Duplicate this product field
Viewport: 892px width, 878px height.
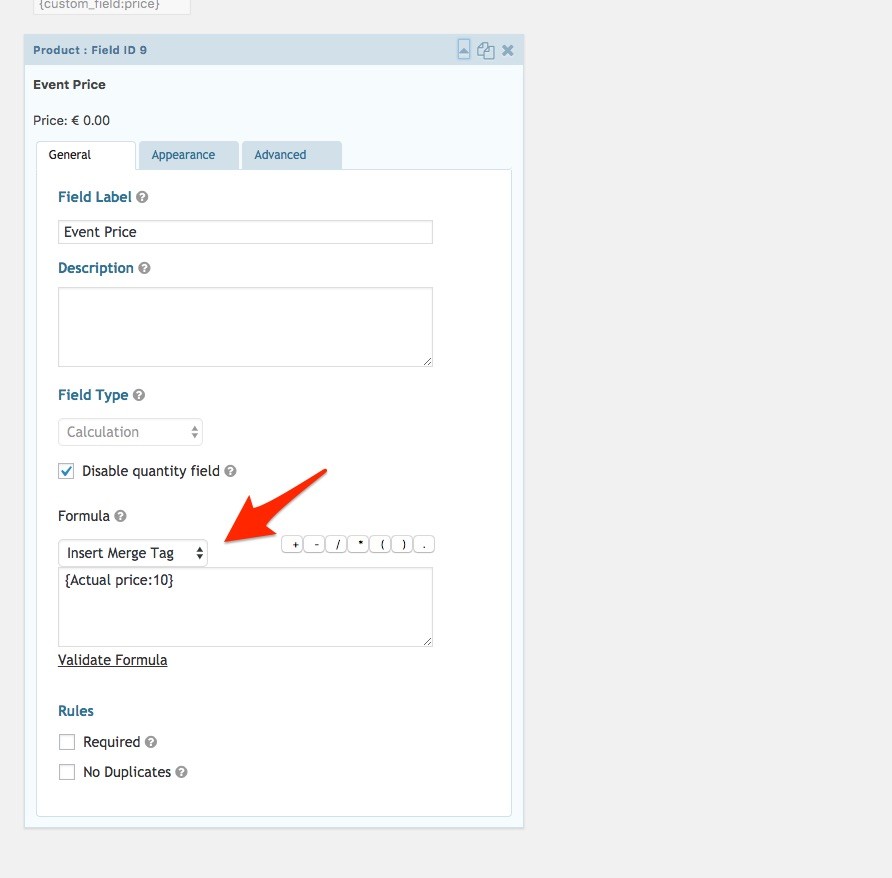pos(486,50)
